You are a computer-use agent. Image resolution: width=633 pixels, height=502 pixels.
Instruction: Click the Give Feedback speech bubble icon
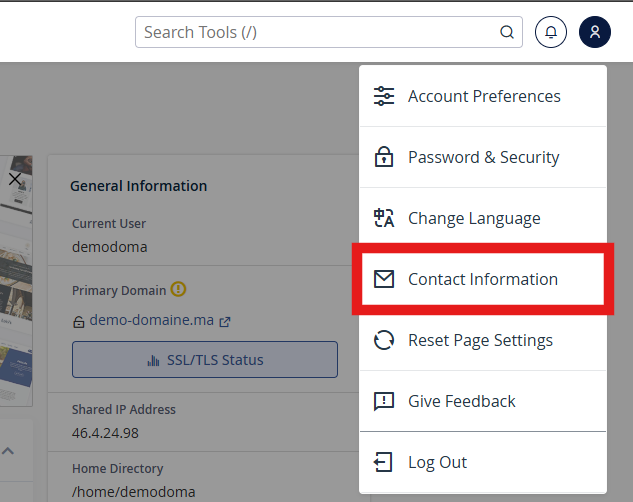(x=384, y=401)
